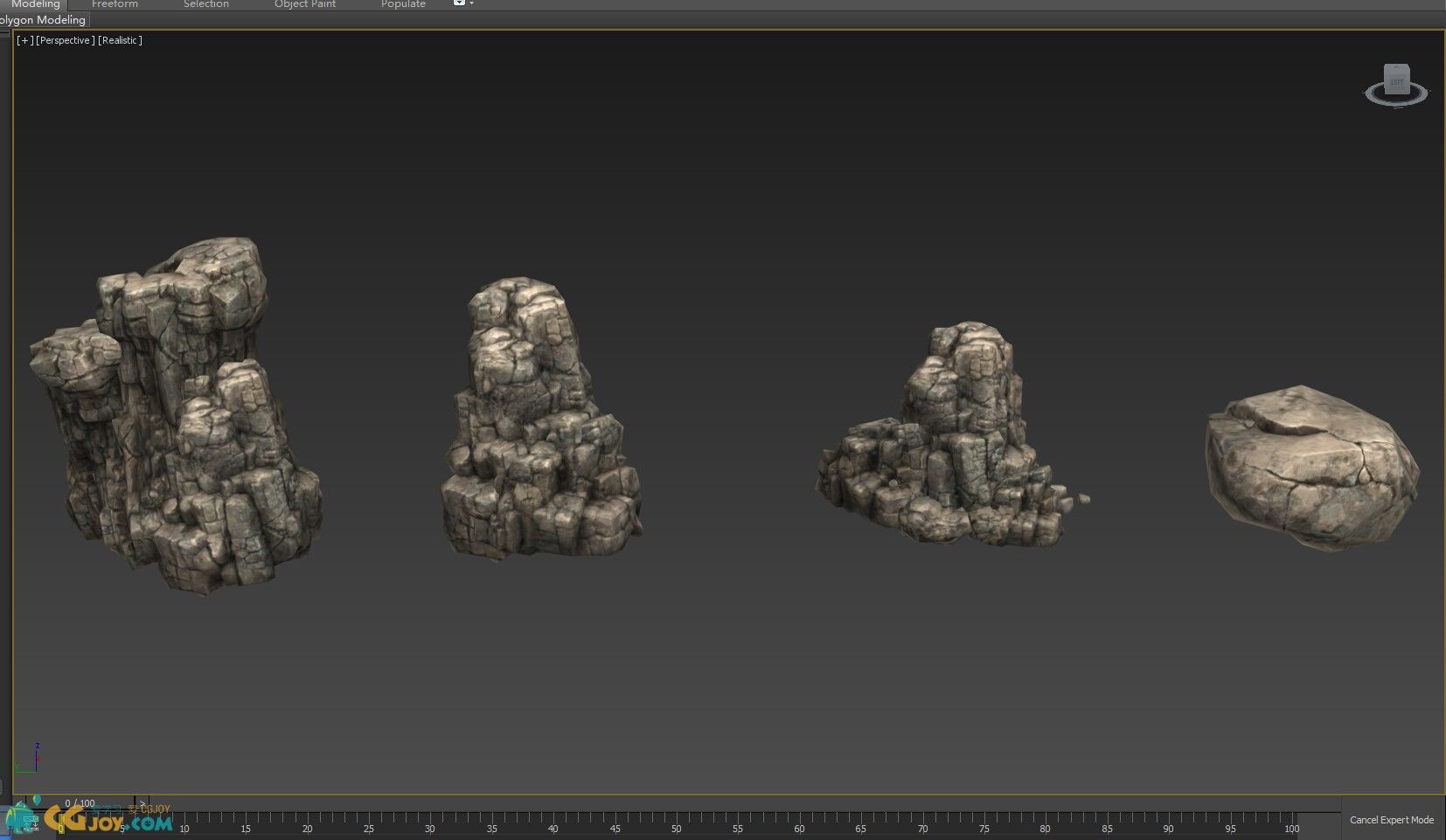Jump to frame 100 on the timeline
Viewport: 1446px width, 840px height.
1291,829
